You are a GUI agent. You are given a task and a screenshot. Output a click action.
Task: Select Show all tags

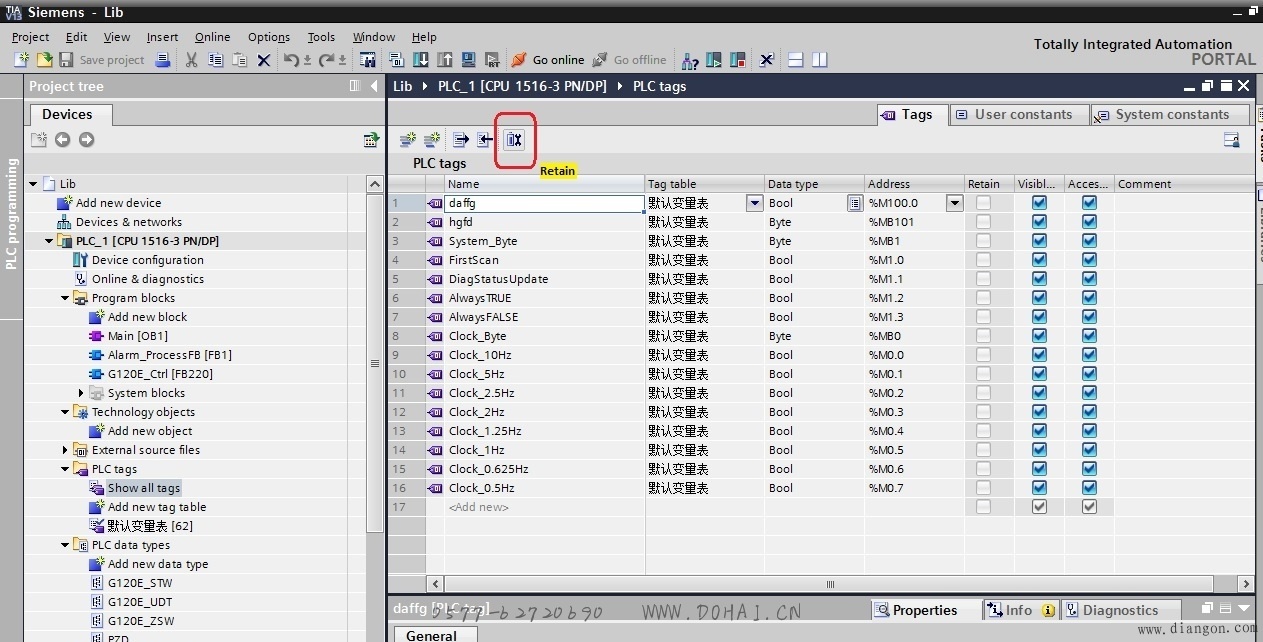(x=144, y=488)
